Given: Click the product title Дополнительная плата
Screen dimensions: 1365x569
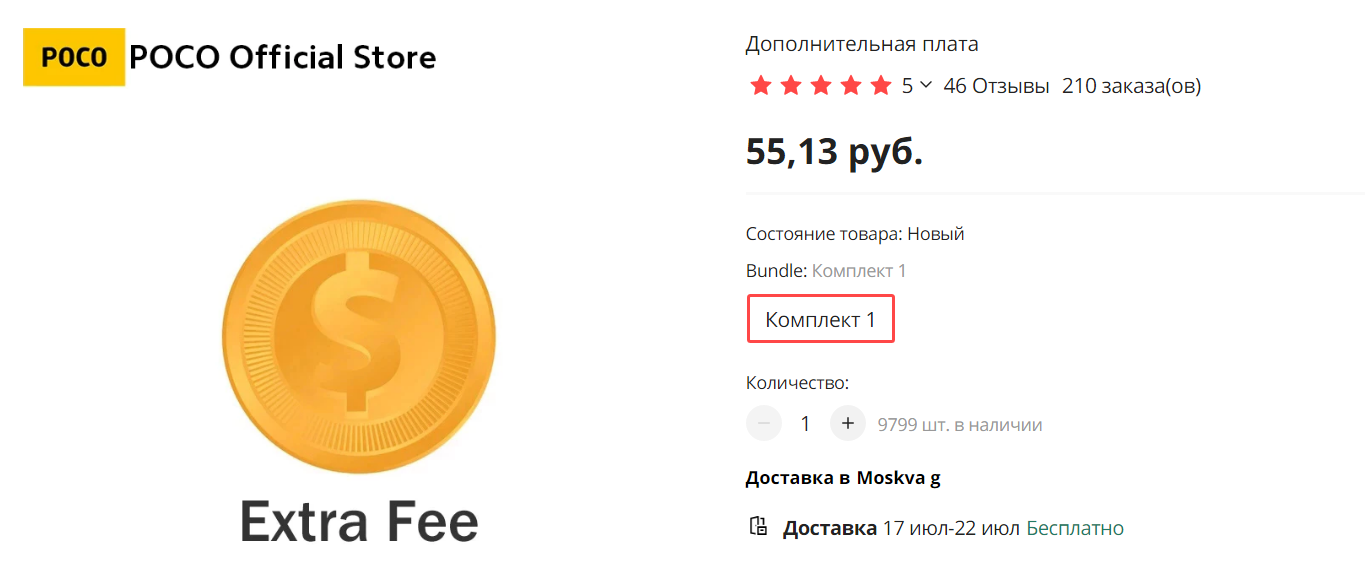Looking at the screenshot, I should tap(862, 44).
